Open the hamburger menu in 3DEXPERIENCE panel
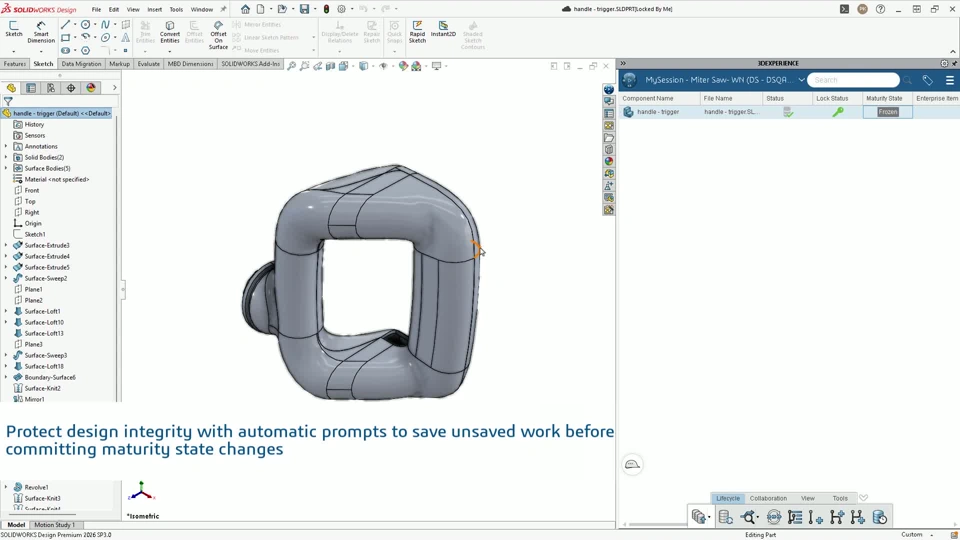Image resolution: width=960 pixels, height=540 pixels. pyautogui.click(x=950, y=80)
